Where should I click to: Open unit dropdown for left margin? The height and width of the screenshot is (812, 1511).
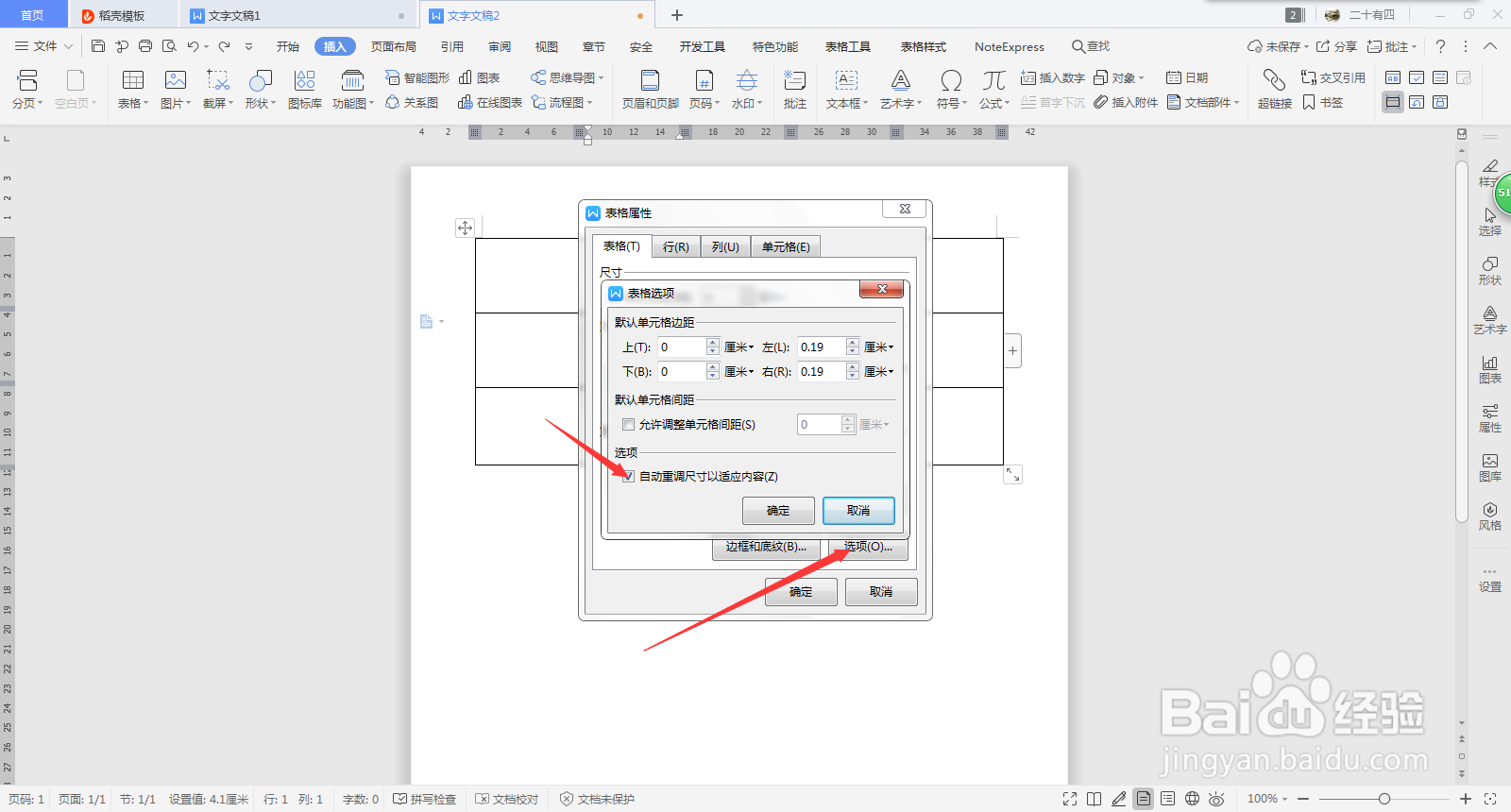pyautogui.click(x=879, y=347)
